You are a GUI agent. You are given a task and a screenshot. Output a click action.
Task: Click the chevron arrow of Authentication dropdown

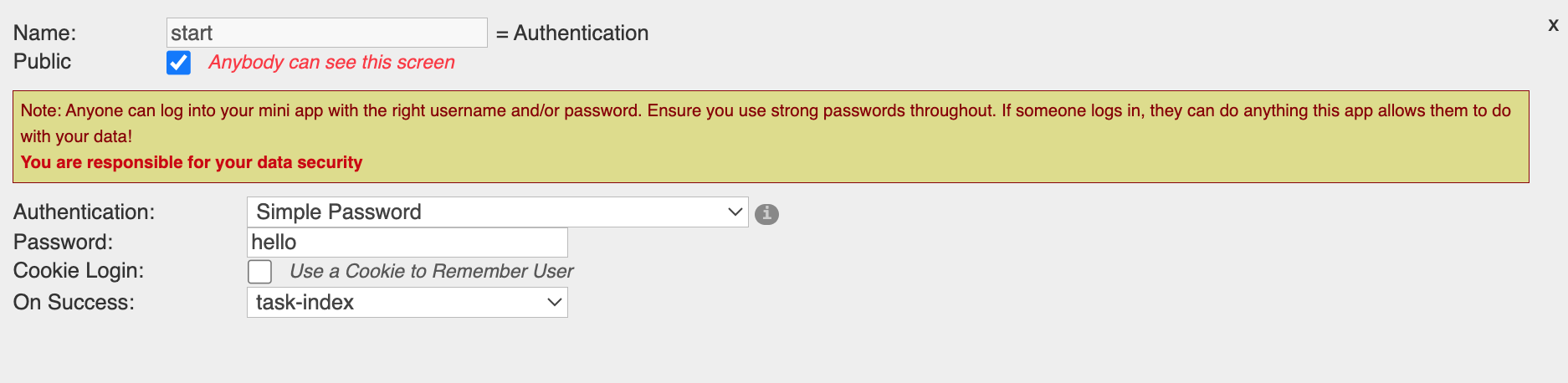[x=735, y=212]
